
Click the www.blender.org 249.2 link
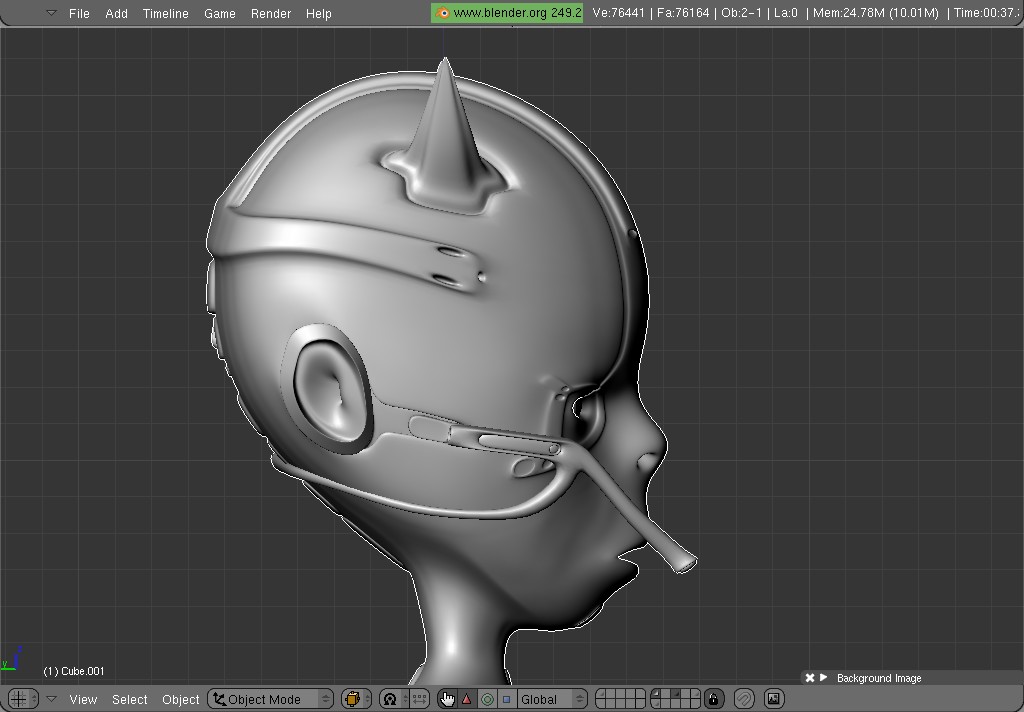coord(507,12)
